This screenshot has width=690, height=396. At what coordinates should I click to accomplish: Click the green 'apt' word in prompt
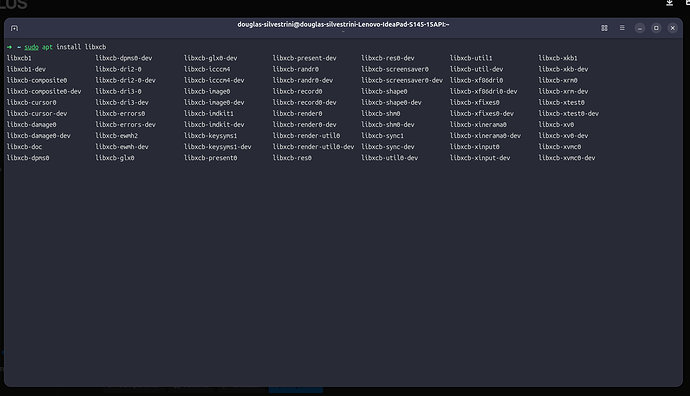coord(47,47)
